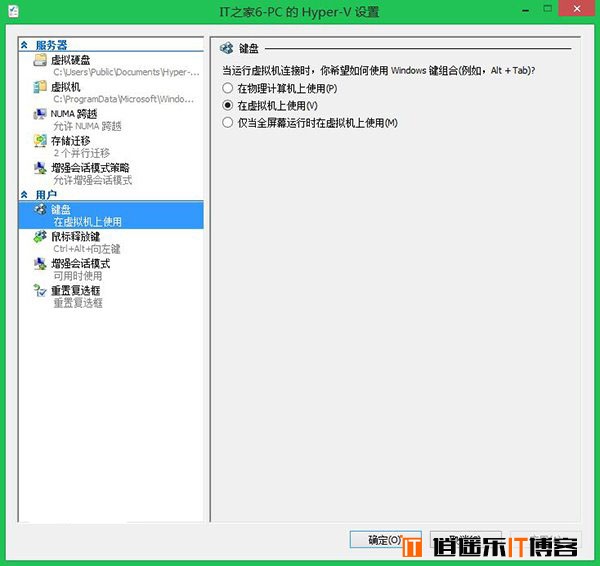The width and height of the screenshot is (600, 566).
Task: Select 在物理计算机上使用(P) radio option
Action: pos(280,88)
